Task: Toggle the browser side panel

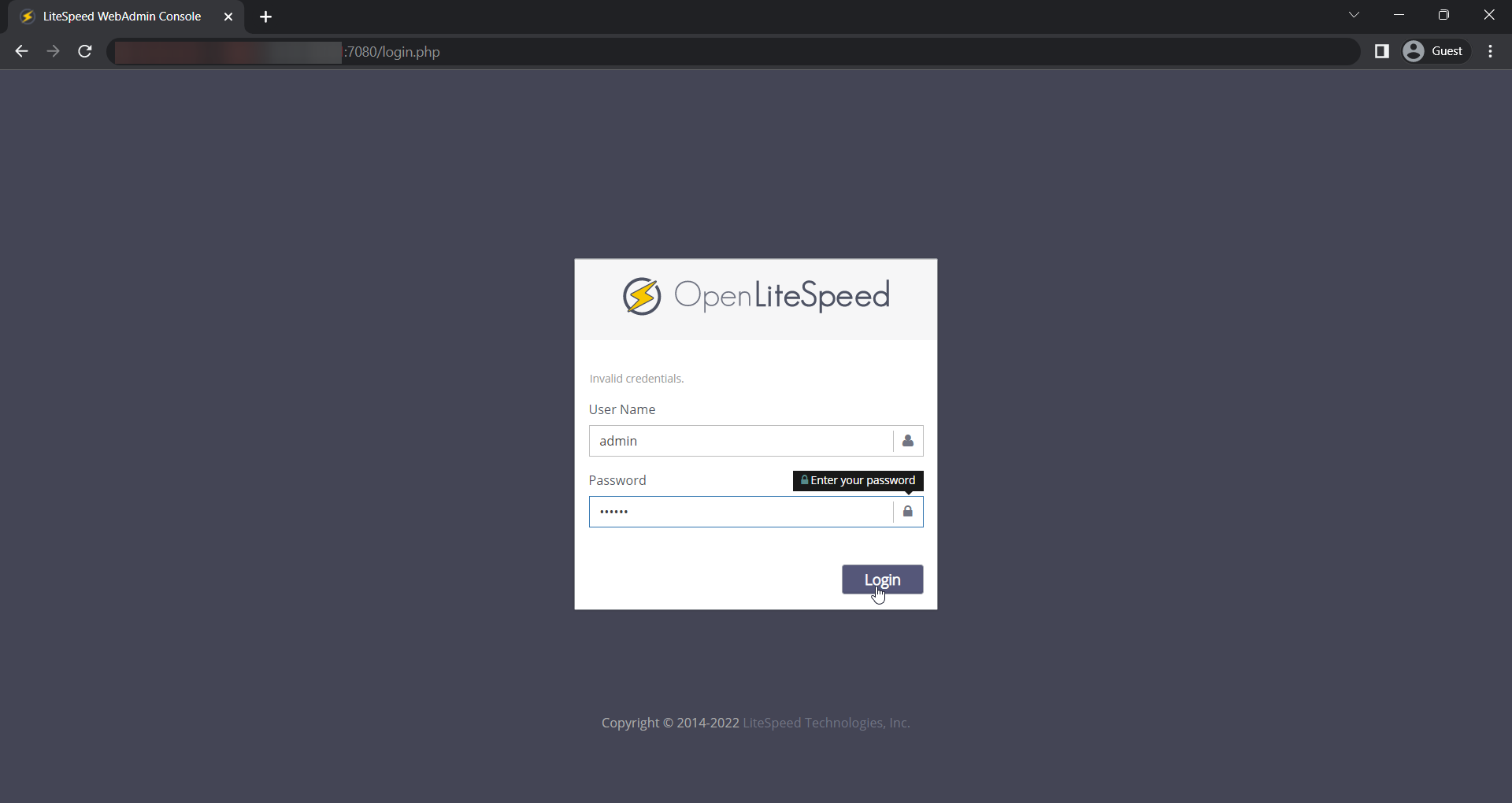Action: coord(1381,51)
